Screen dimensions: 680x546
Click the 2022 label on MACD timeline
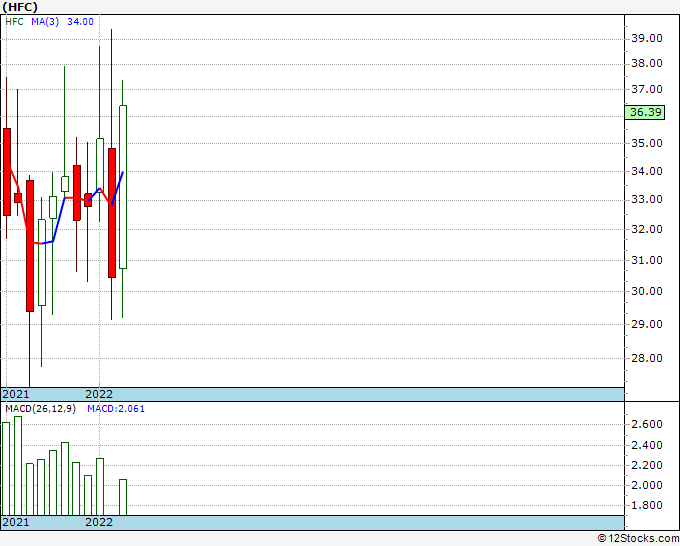point(99,522)
